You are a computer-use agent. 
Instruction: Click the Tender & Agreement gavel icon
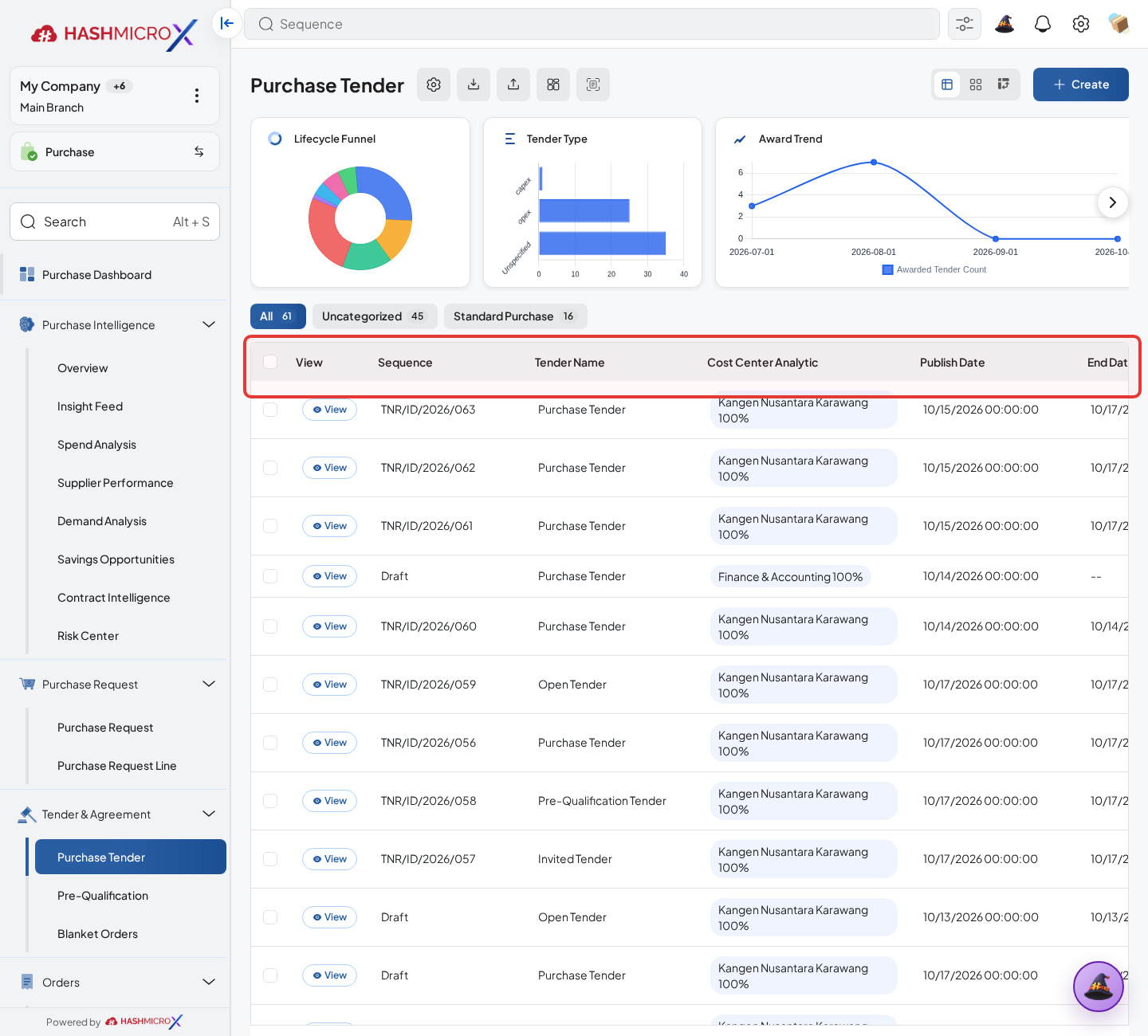coord(27,814)
